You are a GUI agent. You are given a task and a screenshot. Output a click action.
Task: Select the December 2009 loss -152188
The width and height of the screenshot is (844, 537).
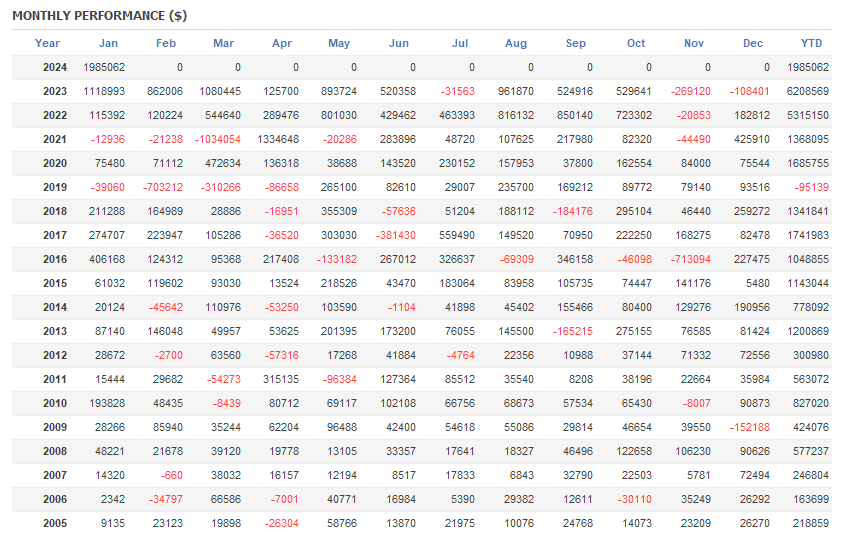click(748, 427)
